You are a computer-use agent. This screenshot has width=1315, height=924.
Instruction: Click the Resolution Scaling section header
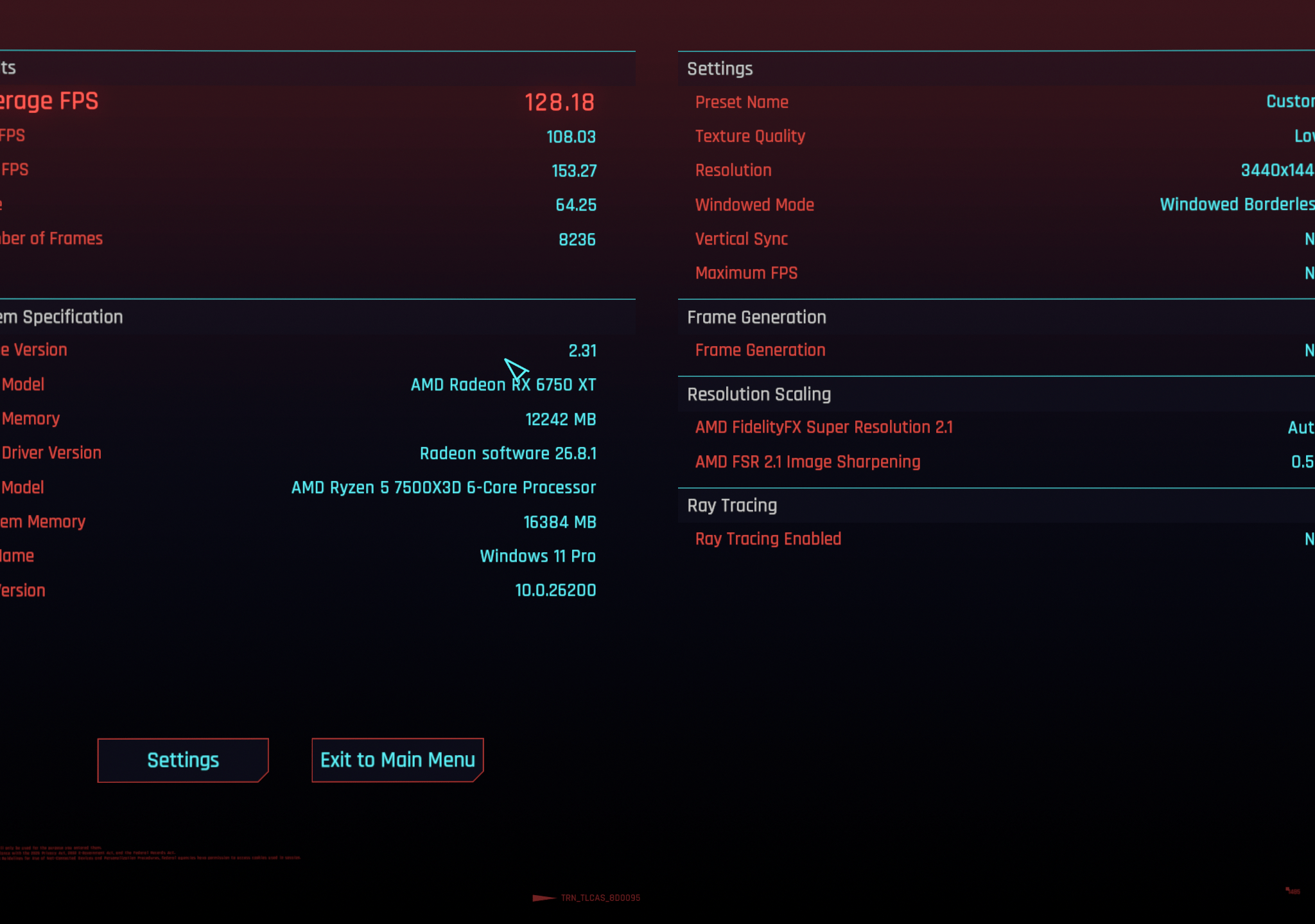coord(759,394)
